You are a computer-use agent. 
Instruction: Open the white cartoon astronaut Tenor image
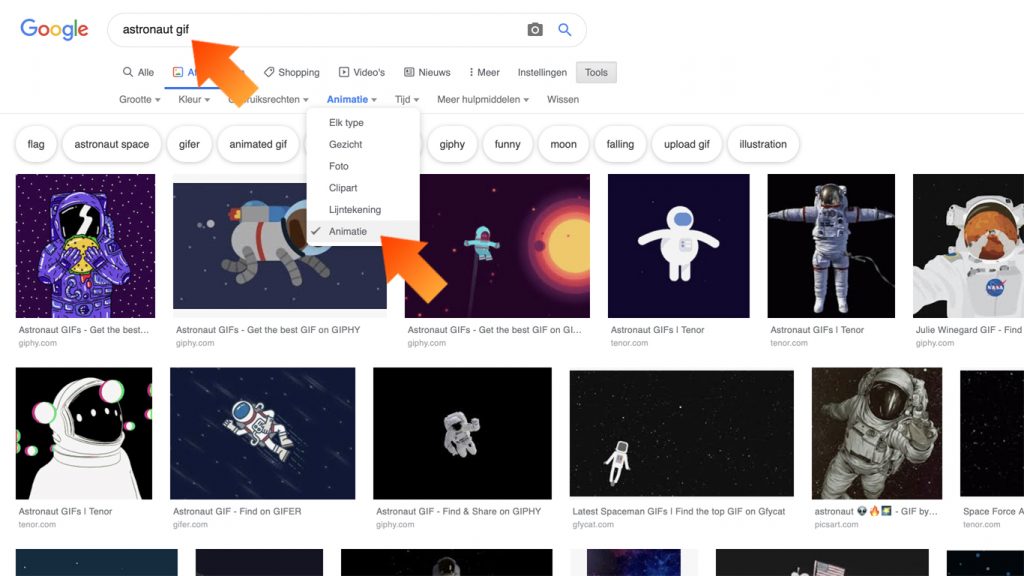point(679,246)
